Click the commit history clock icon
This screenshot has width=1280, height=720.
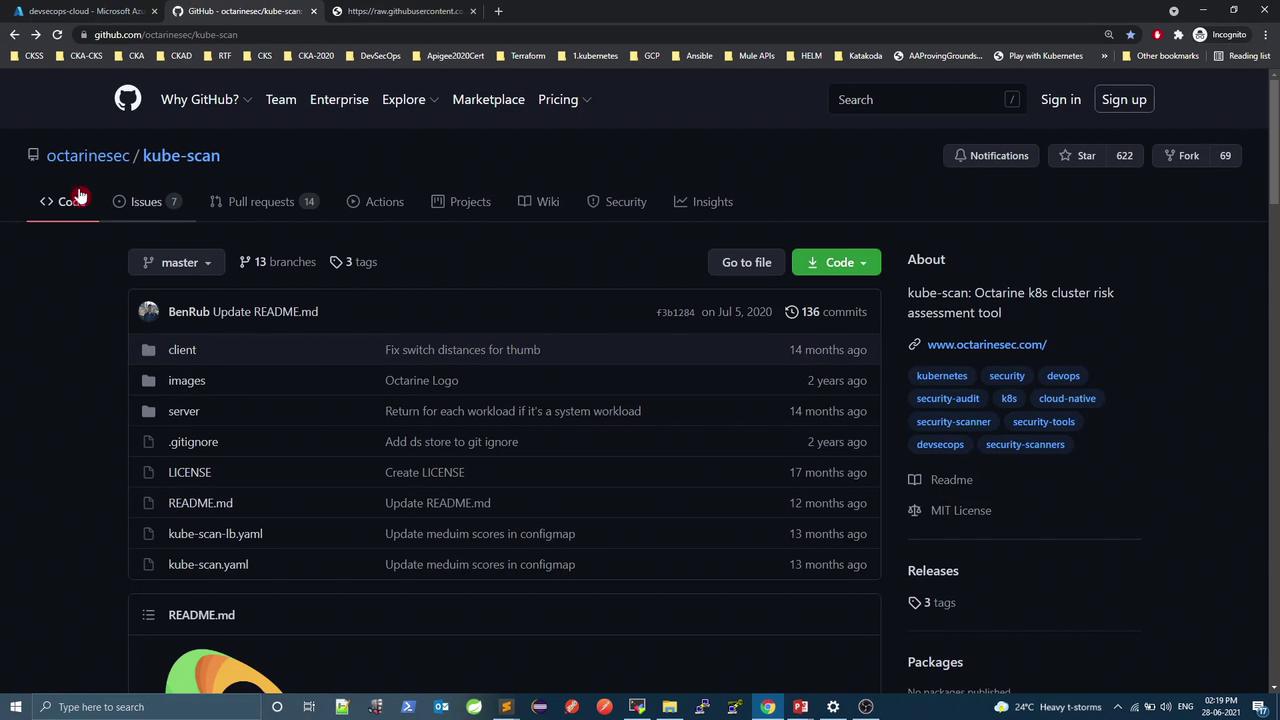point(791,312)
